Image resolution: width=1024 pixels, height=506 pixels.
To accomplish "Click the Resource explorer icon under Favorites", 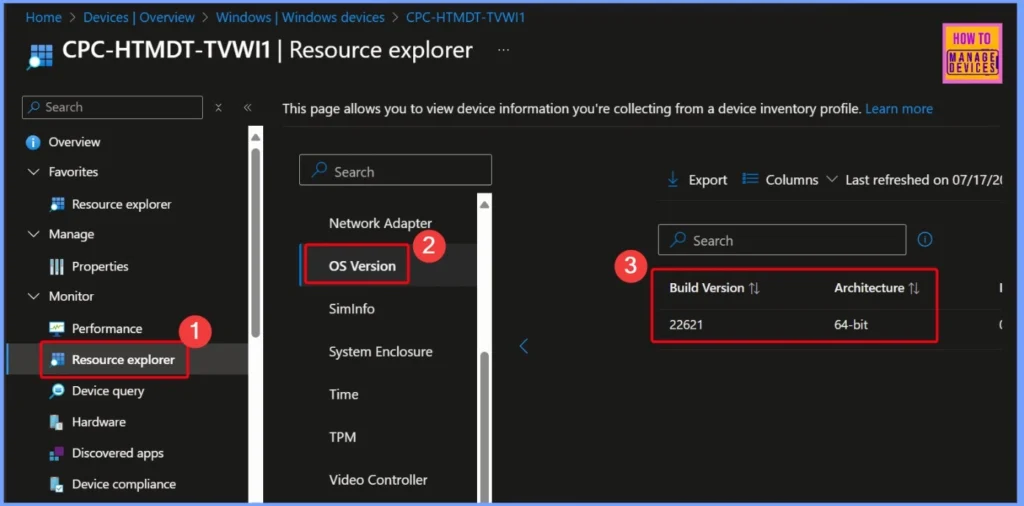I will pos(57,204).
